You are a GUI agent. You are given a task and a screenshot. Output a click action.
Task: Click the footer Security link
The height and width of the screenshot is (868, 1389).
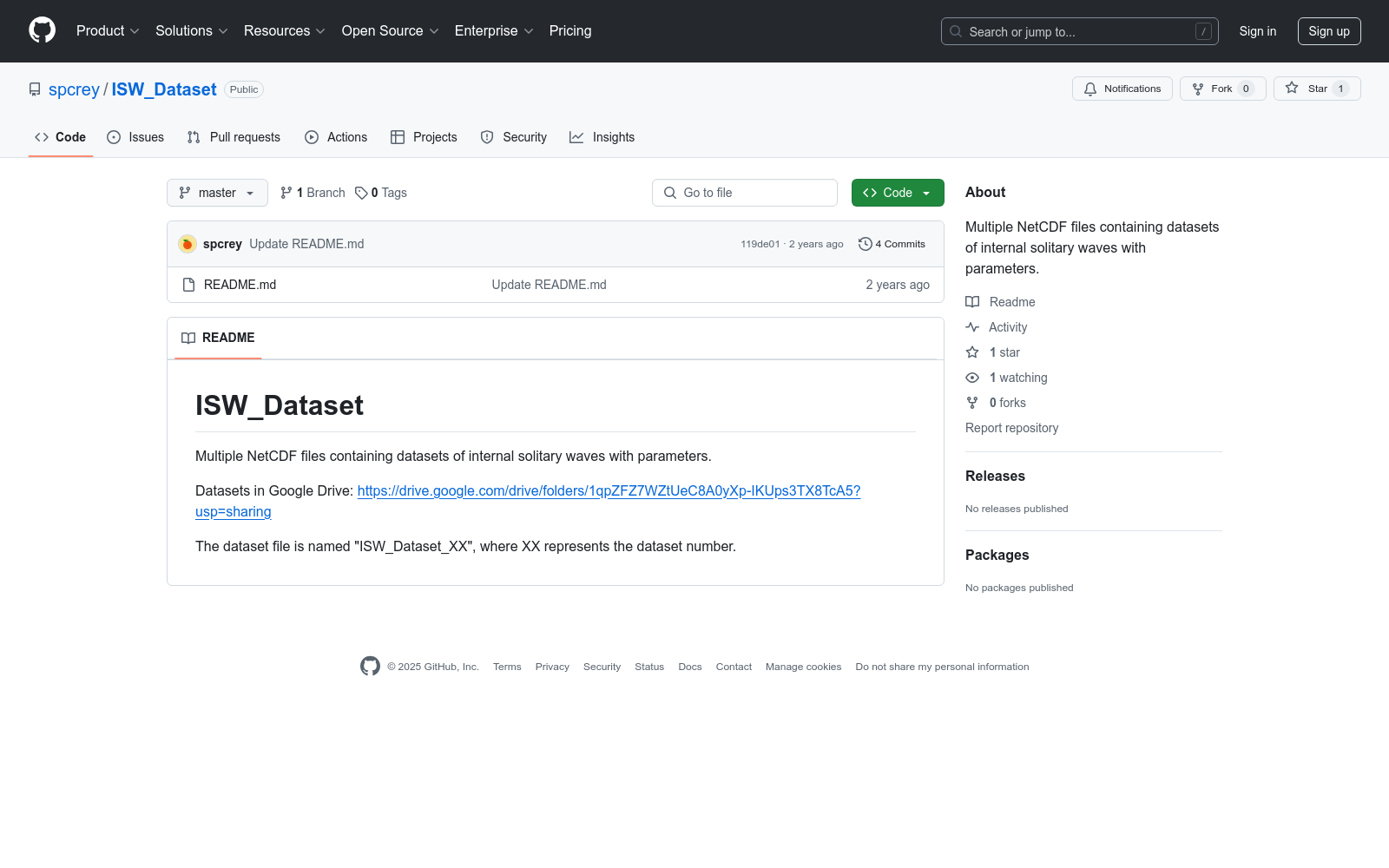coord(602,667)
